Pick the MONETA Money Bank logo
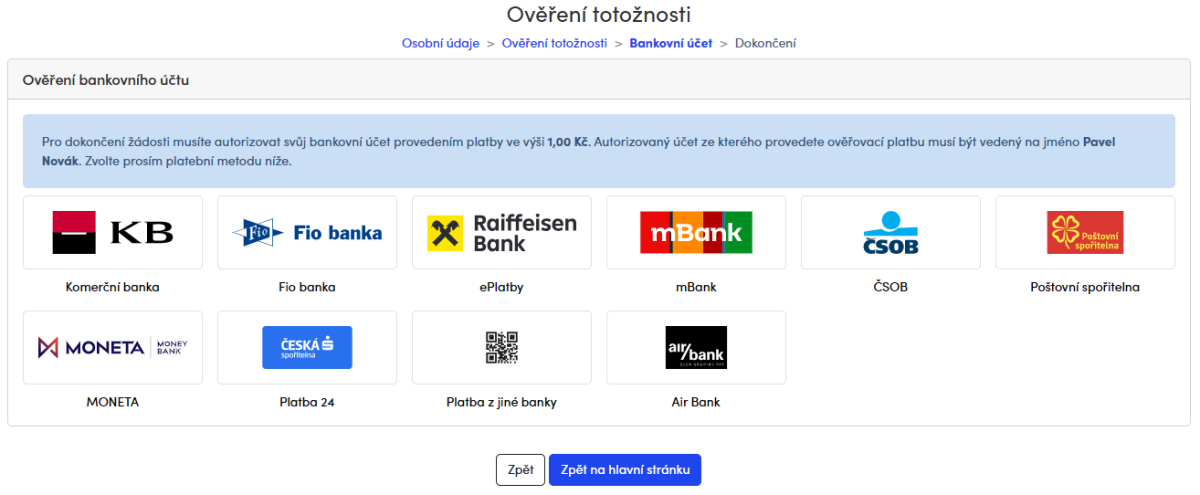 point(112,347)
